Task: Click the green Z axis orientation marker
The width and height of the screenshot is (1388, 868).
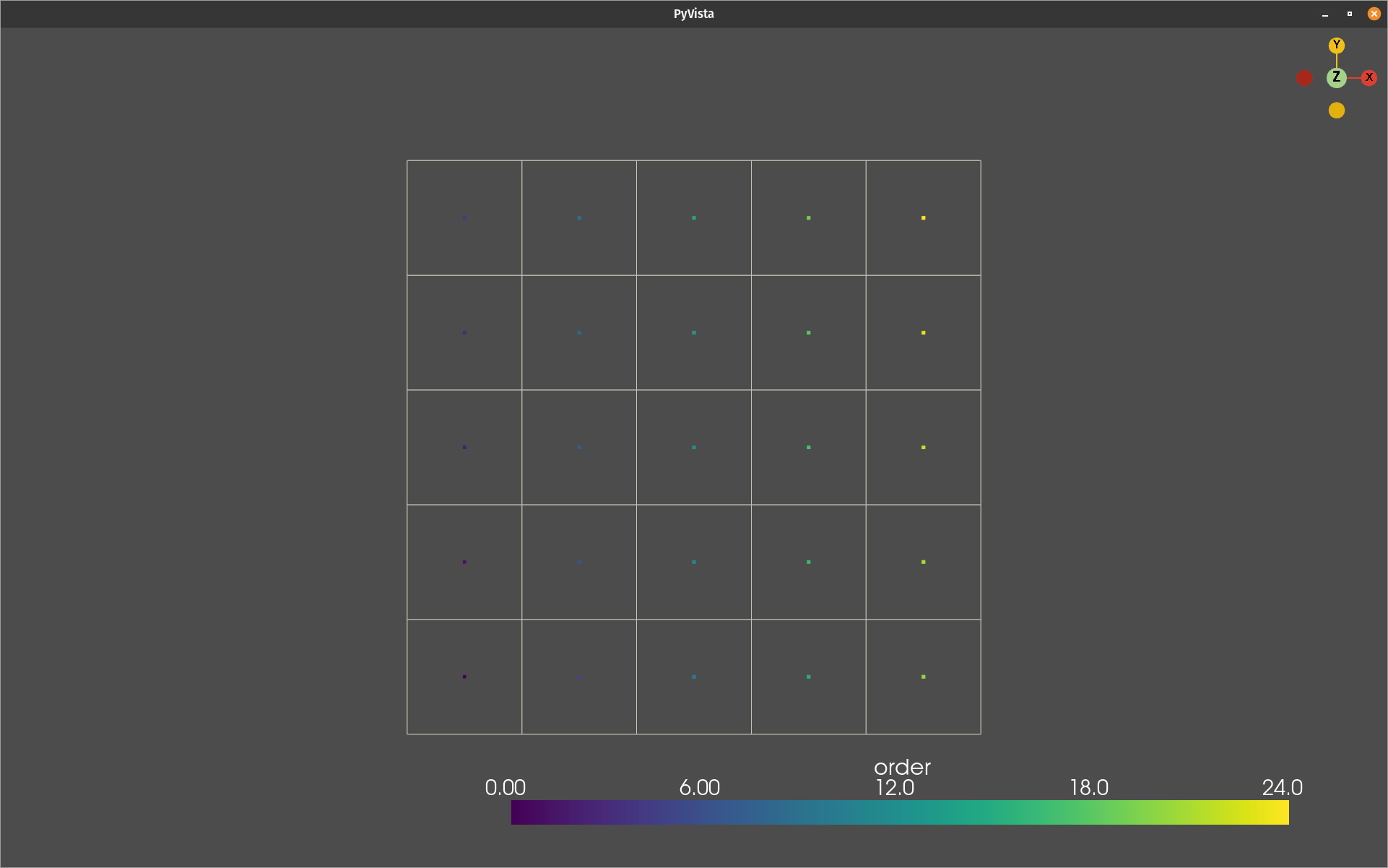Action: click(x=1336, y=77)
